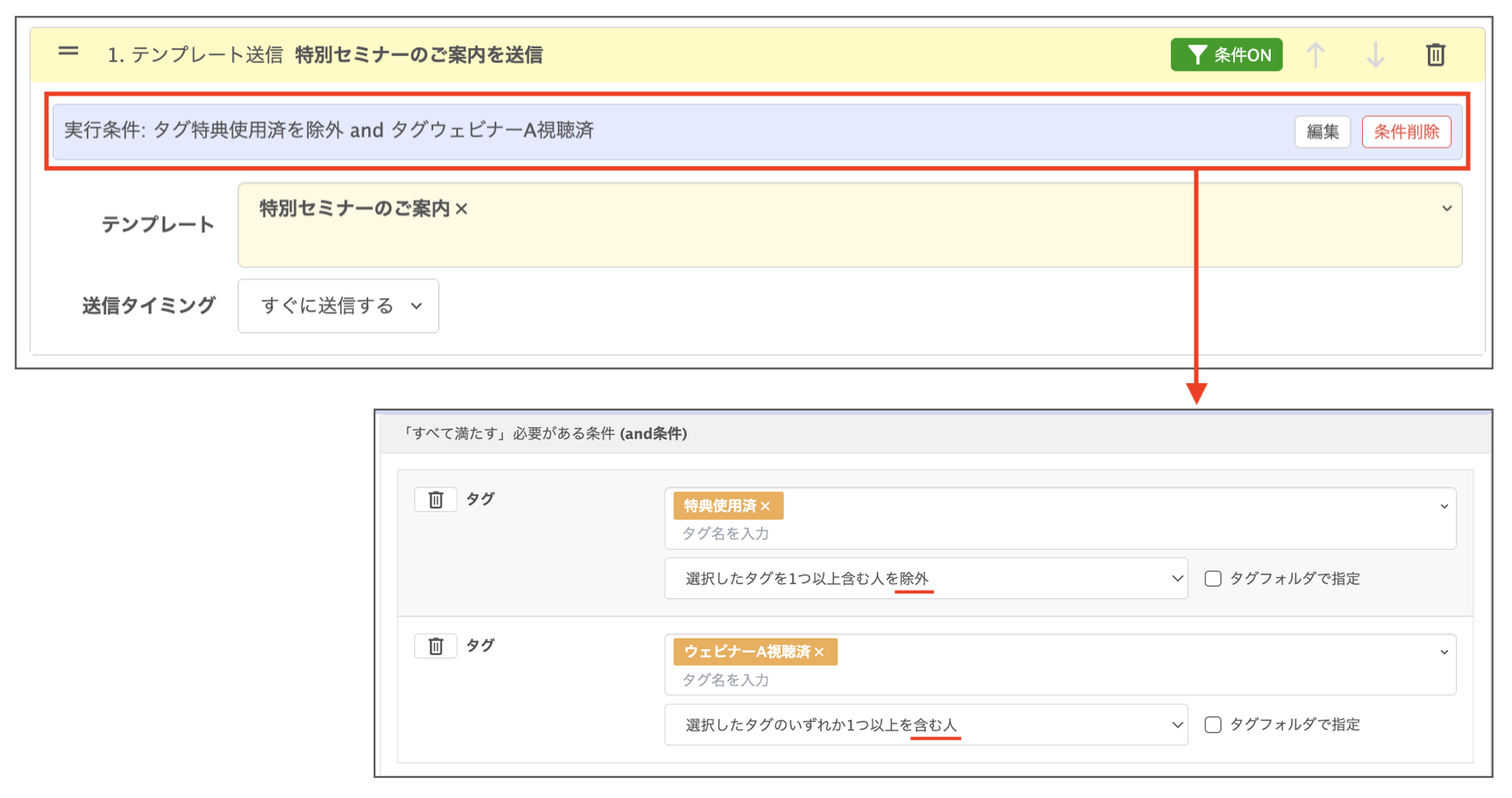The image size is (1512, 798).
Task: Open the 選択したタグのいずれか1つ以上を含む人 dropdown
Action: 925,725
